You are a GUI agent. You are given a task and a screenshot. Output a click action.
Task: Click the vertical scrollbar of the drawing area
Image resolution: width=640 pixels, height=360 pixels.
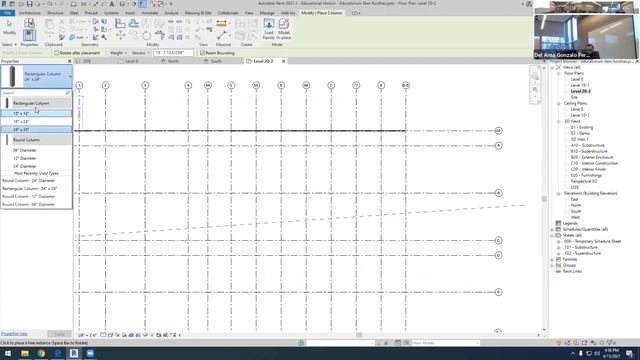click(x=544, y=199)
